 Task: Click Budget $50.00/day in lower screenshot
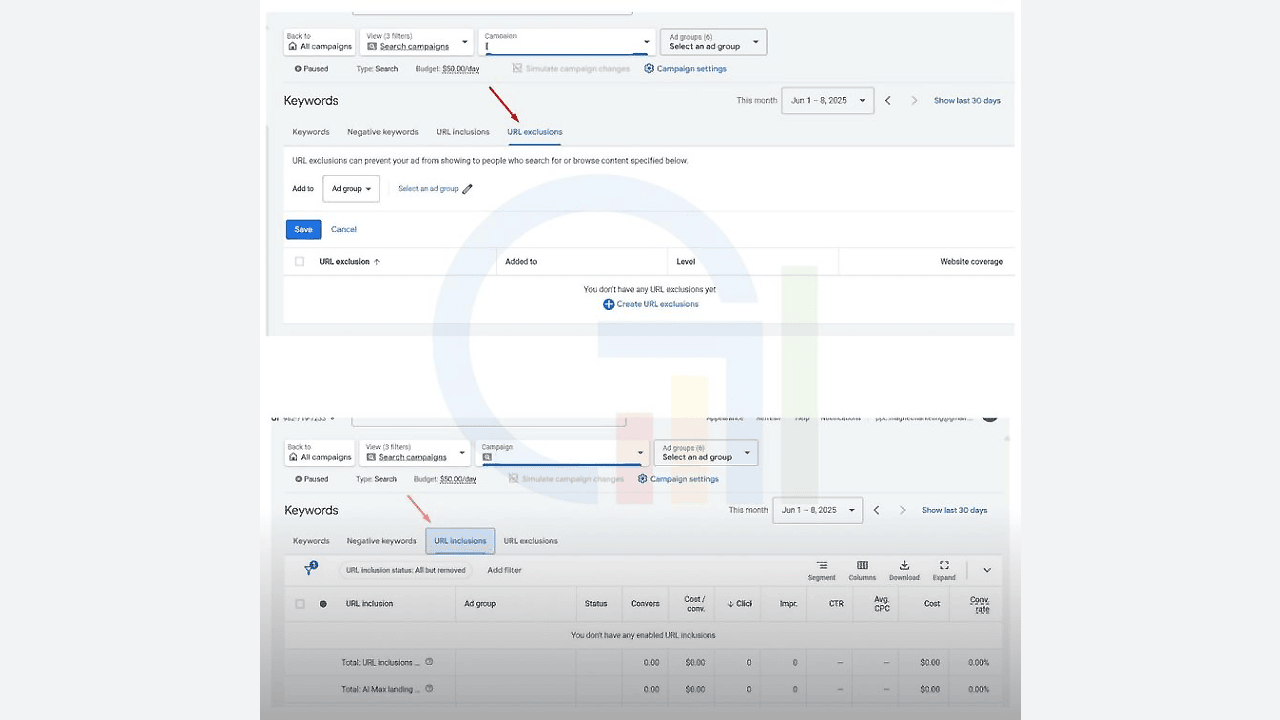click(445, 479)
